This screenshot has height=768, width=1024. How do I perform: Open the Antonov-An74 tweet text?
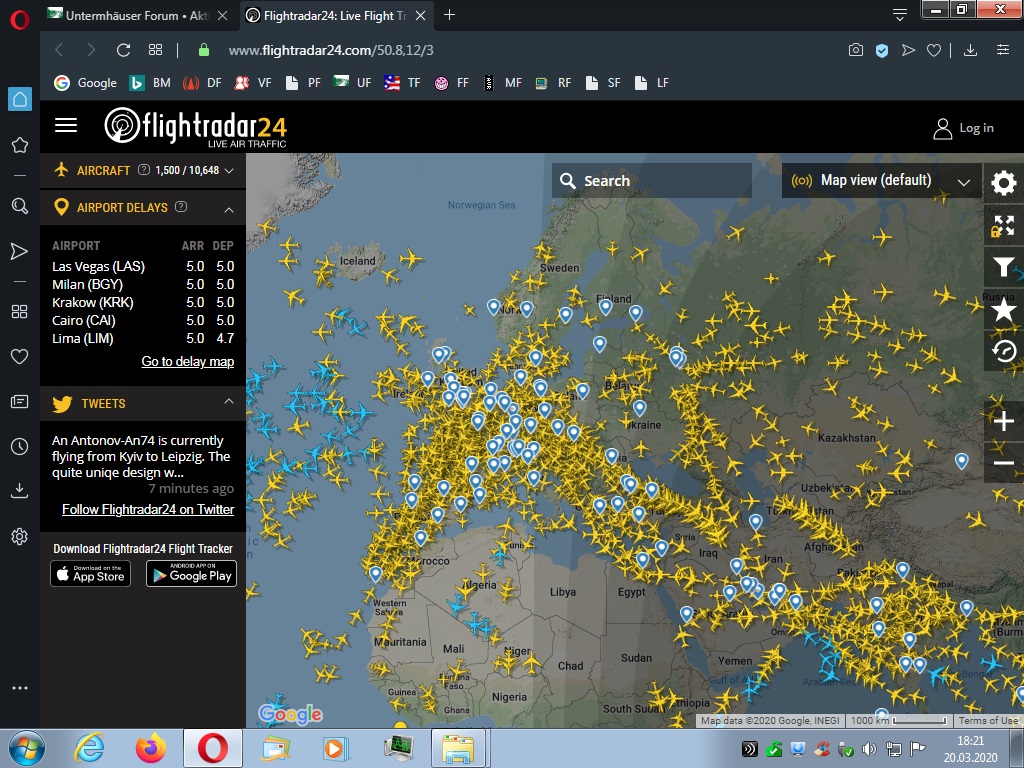[x=140, y=456]
